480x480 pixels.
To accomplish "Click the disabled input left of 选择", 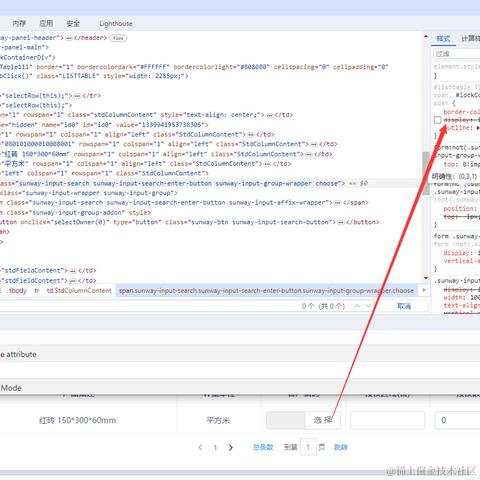I will pyautogui.click(x=286, y=420).
